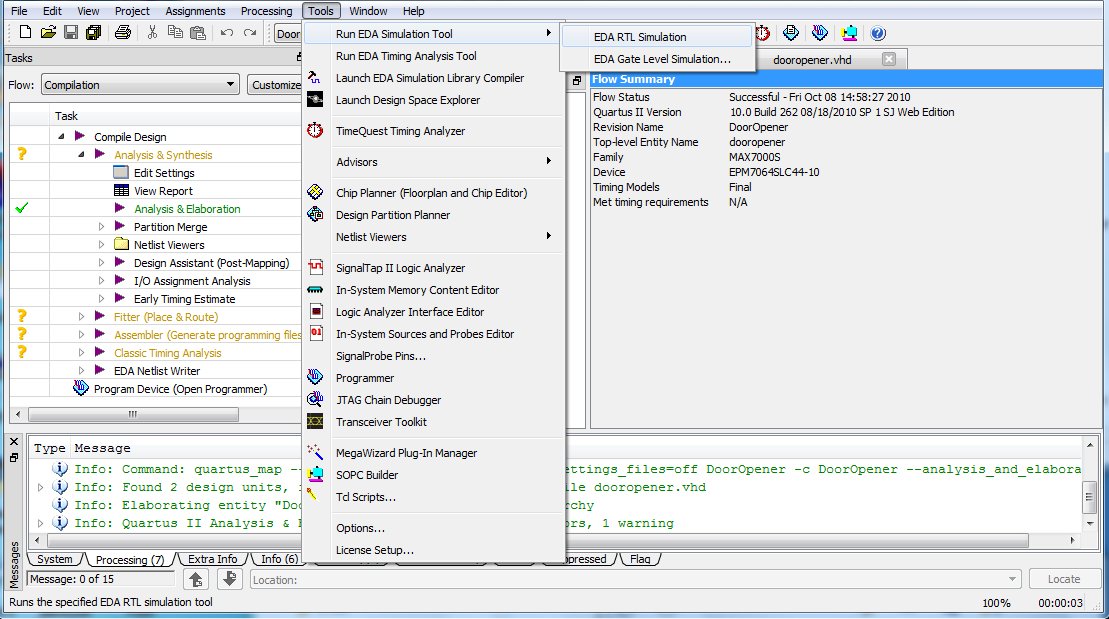
Task: Expand the Fitter (Place & Route) task
Action: [x=81, y=316]
